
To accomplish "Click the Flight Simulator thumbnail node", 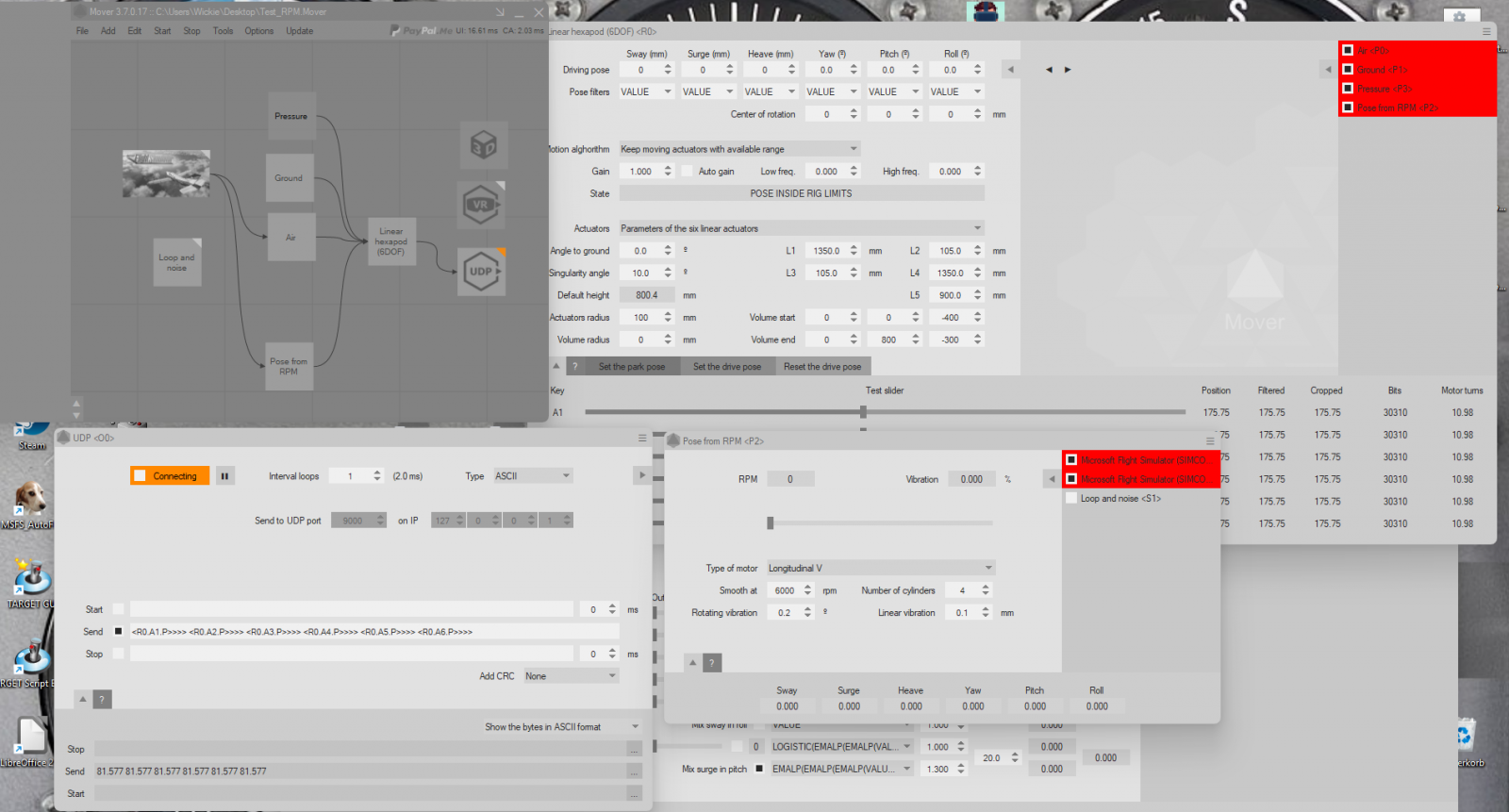I will pyautogui.click(x=166, y=174).
